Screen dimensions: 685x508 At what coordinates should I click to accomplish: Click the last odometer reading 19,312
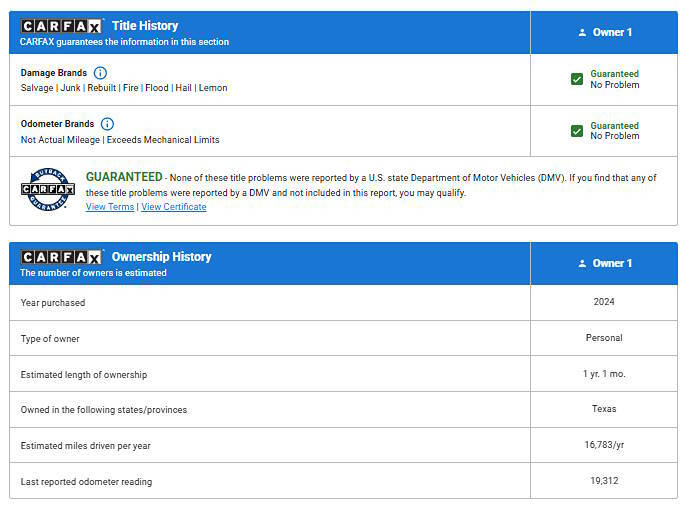(604, 481)
